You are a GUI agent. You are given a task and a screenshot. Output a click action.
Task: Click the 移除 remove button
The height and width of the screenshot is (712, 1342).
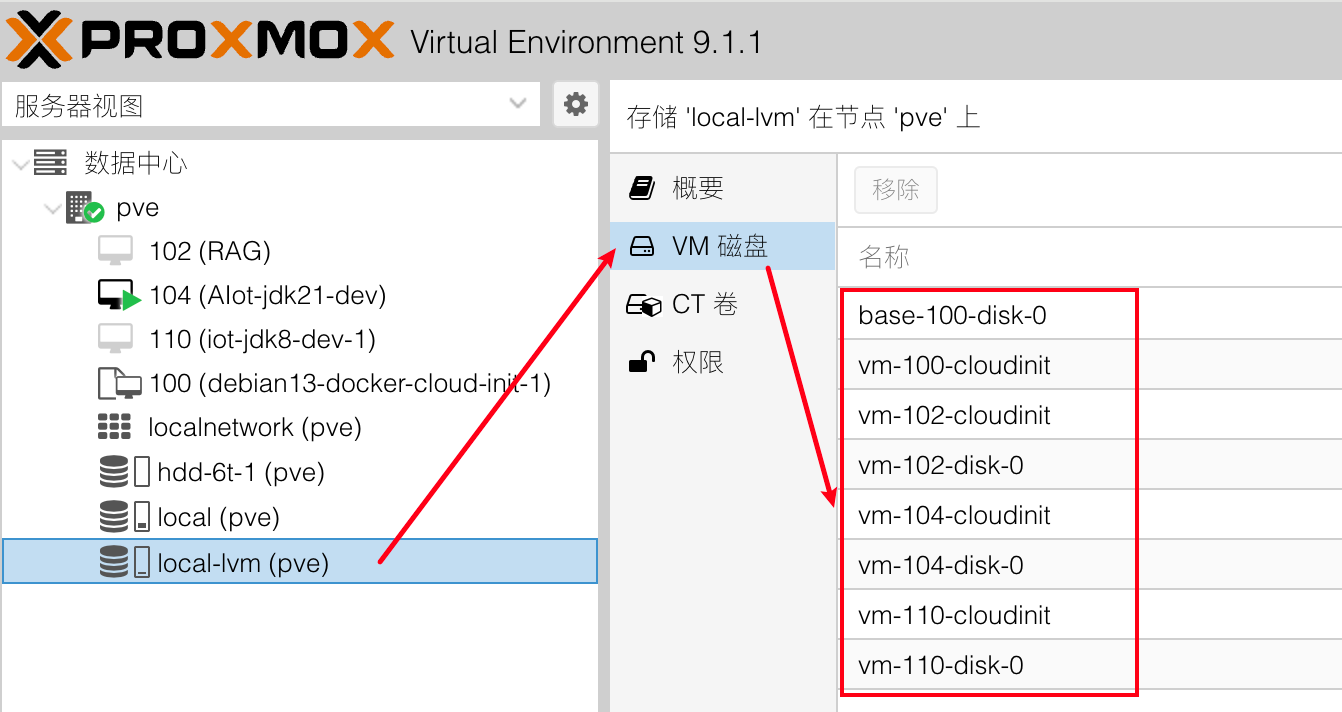(895, 190)
